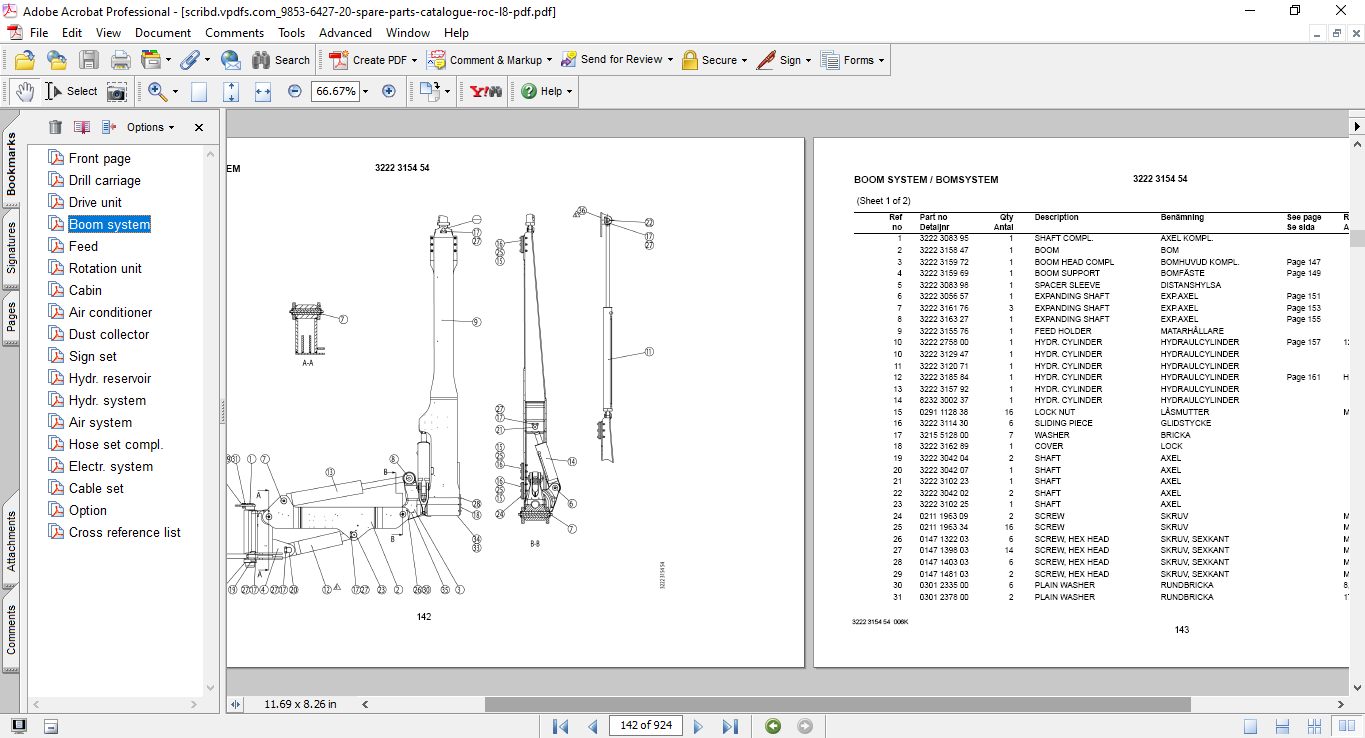Expand the Comment & Markup dropdown
The height and width of the screenshot is (738, 1365).
coord(549,60)
